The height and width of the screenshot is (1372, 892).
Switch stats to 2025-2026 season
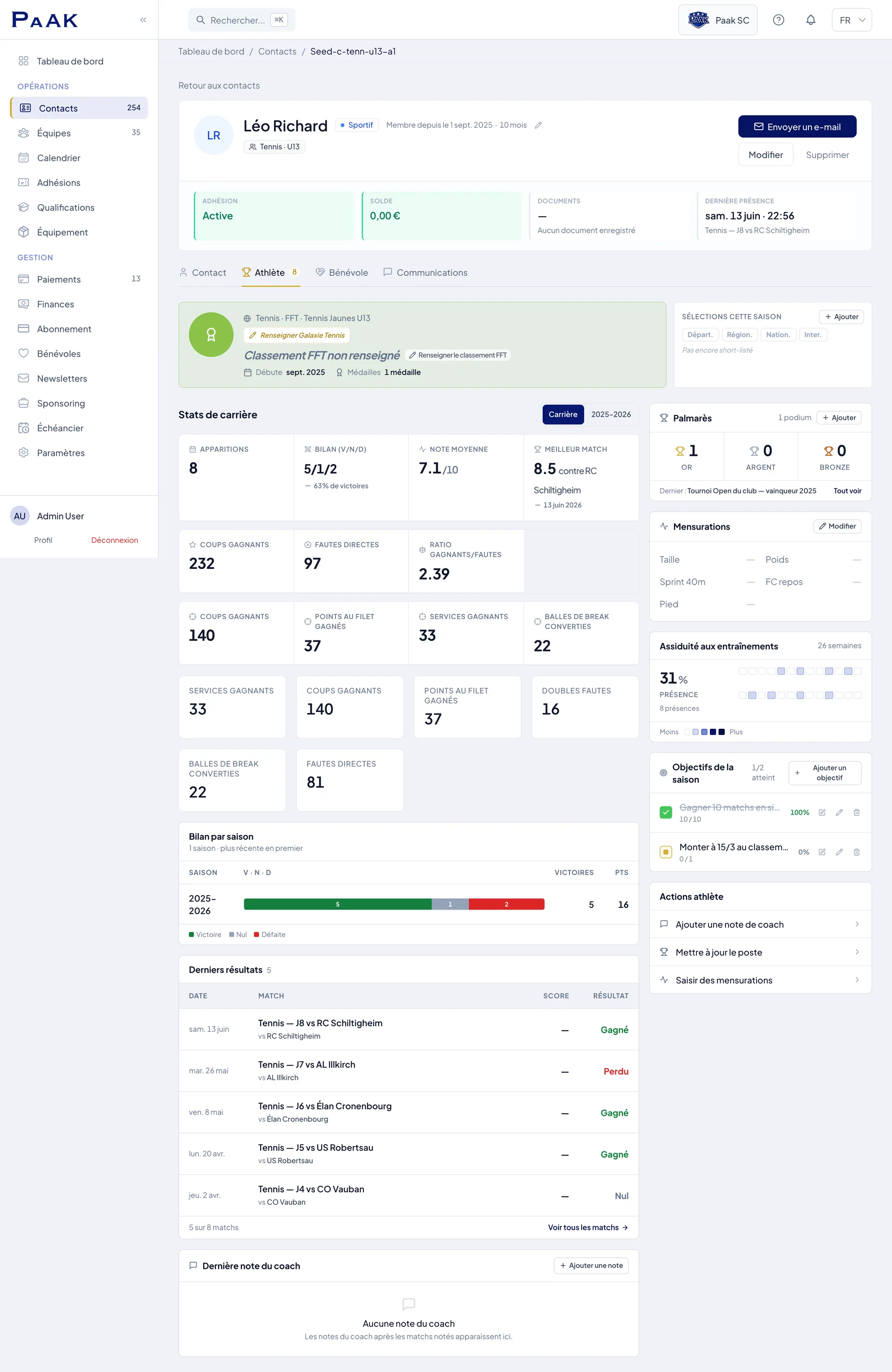(x=611, y=415)
